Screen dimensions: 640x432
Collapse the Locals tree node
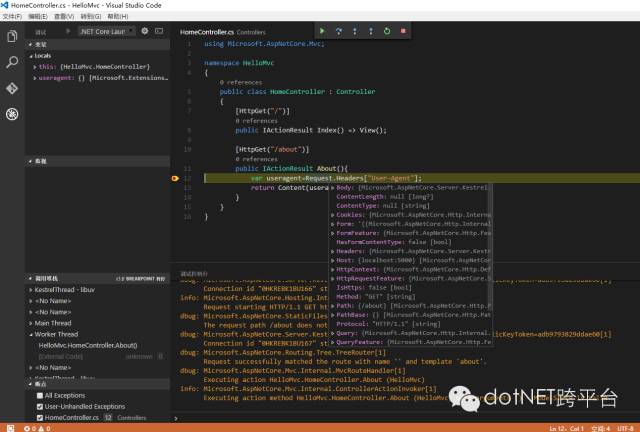coord(31,56)
